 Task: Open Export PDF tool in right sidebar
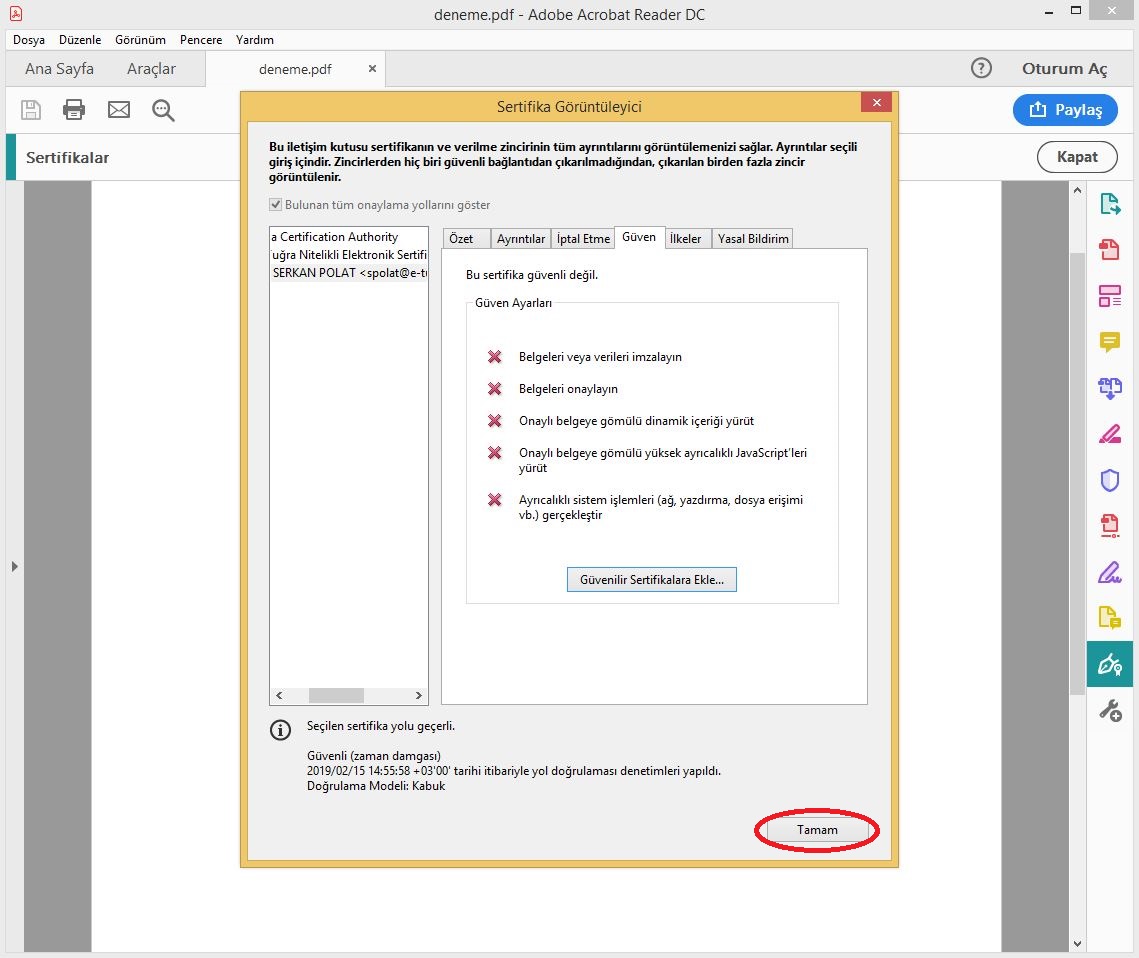click(1109, 204)
